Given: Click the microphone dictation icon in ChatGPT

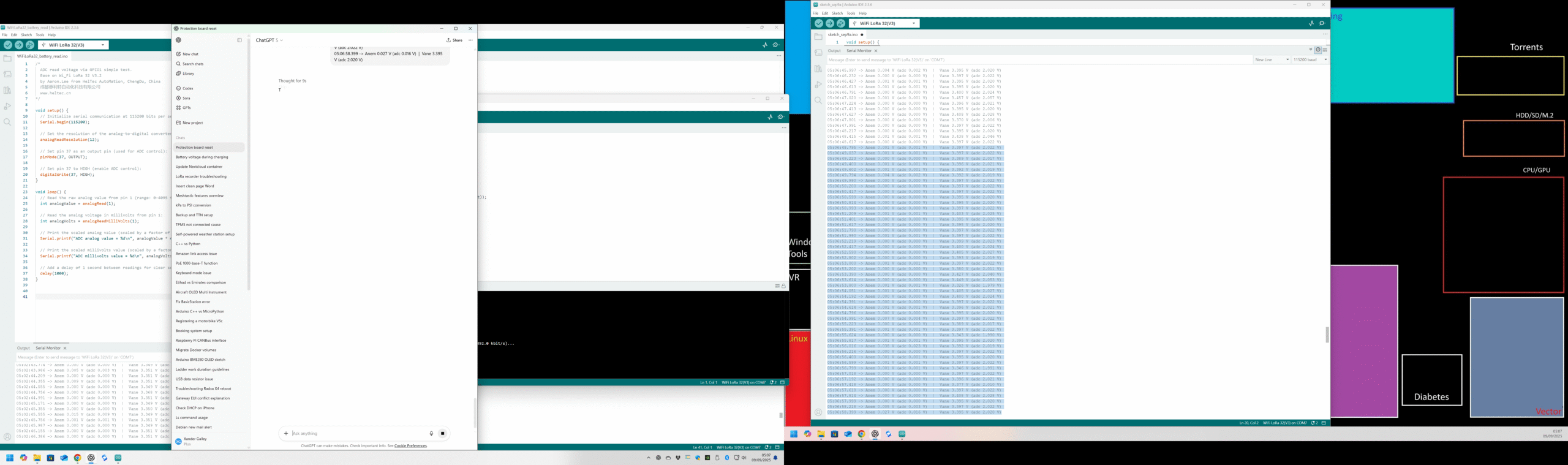Looking at the screenshot, I should 431,433.
